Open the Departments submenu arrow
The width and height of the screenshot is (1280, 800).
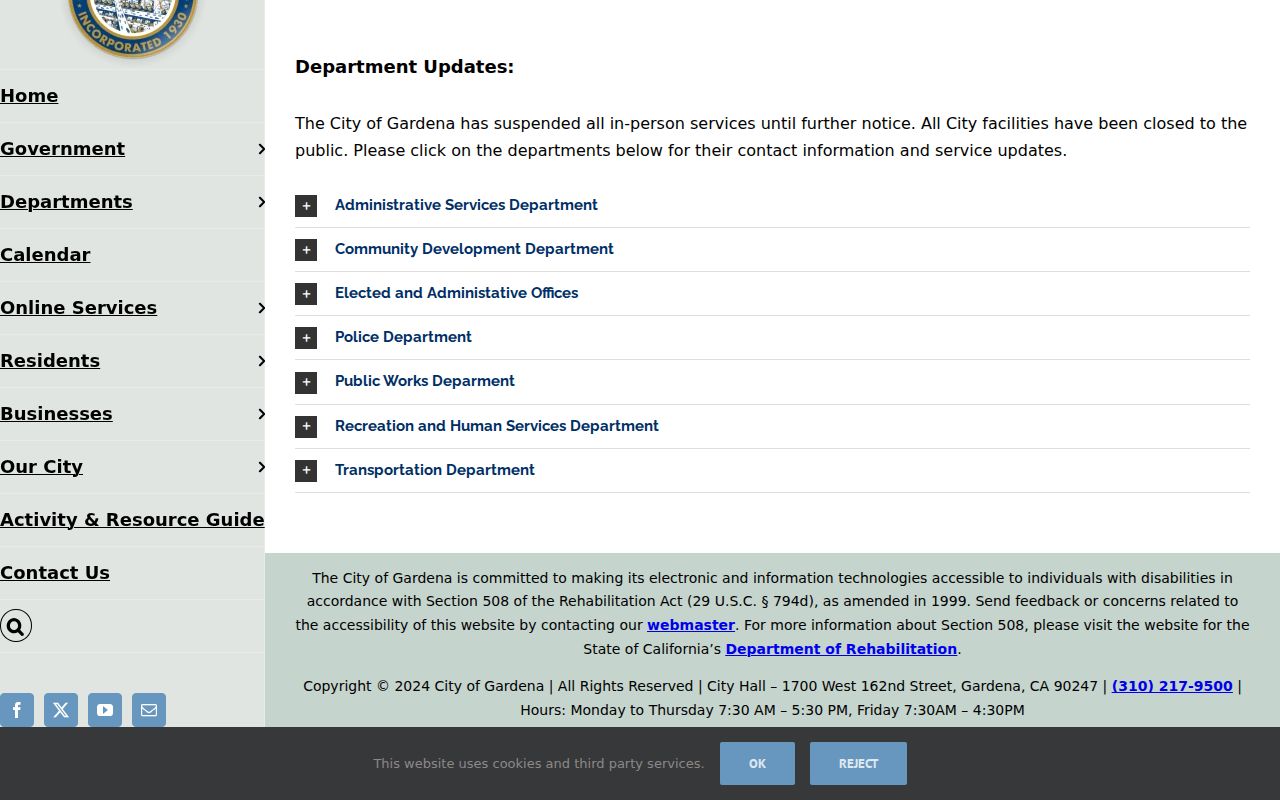261,202
